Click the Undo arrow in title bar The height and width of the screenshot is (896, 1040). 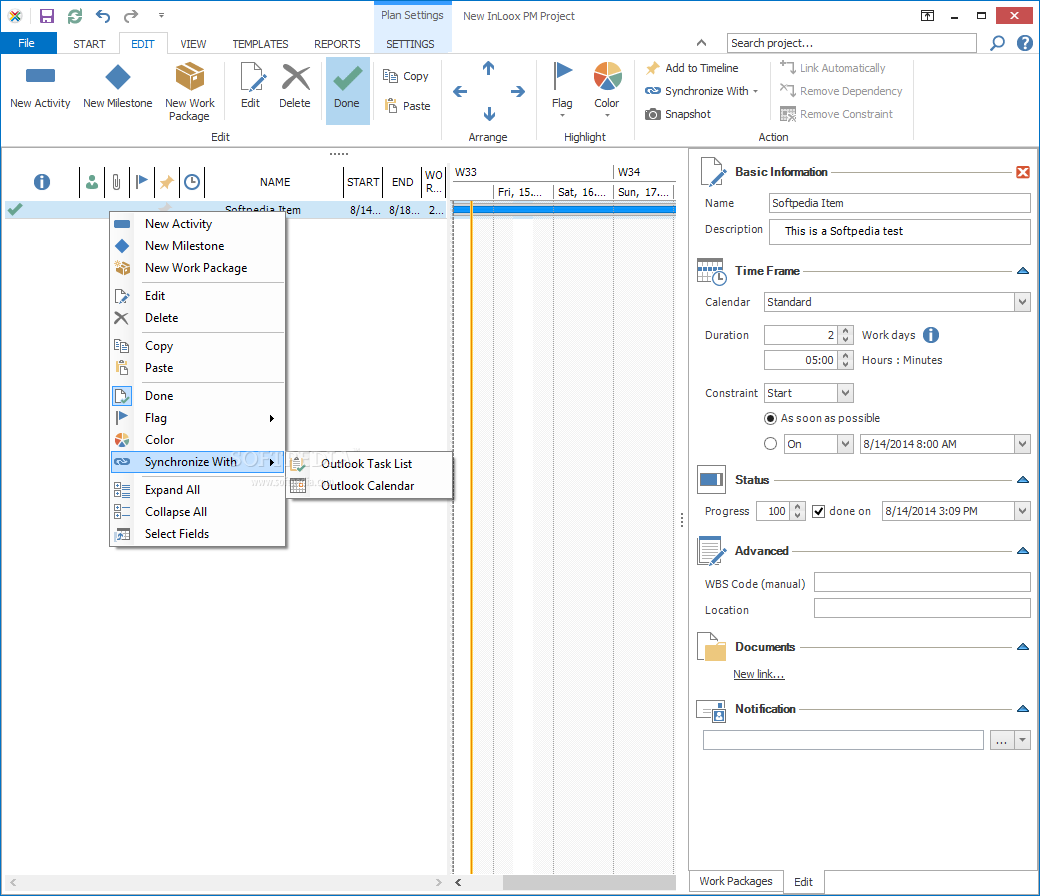coord(103,15)
